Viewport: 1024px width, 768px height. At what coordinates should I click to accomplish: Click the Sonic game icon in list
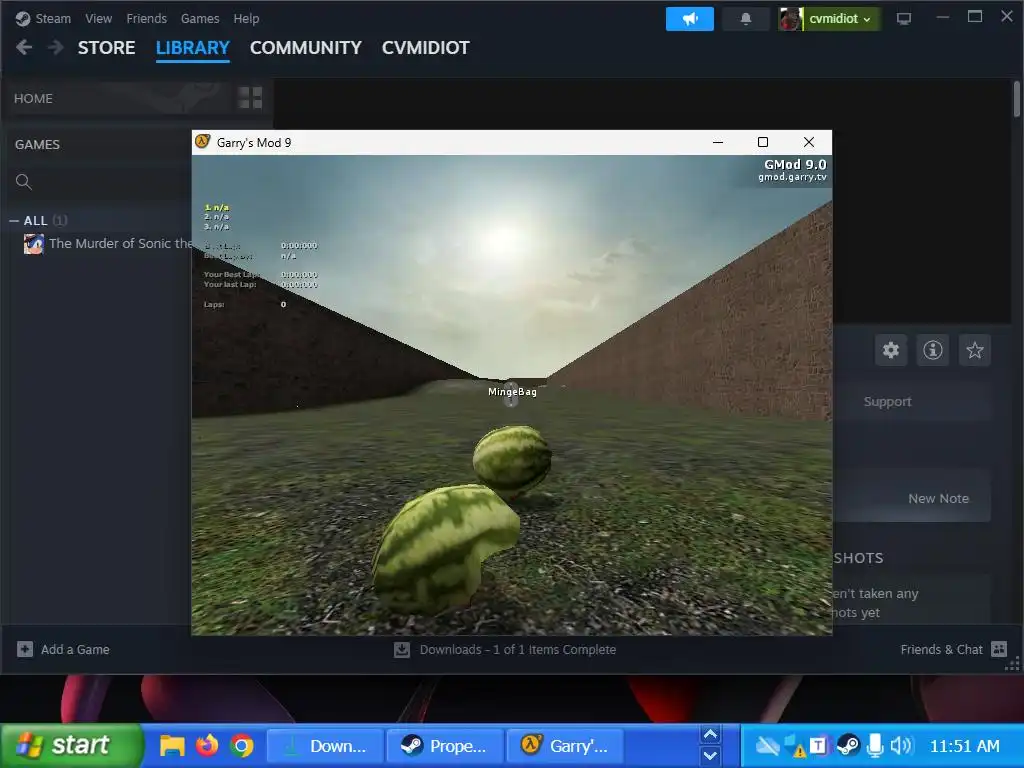pos(34,244)
